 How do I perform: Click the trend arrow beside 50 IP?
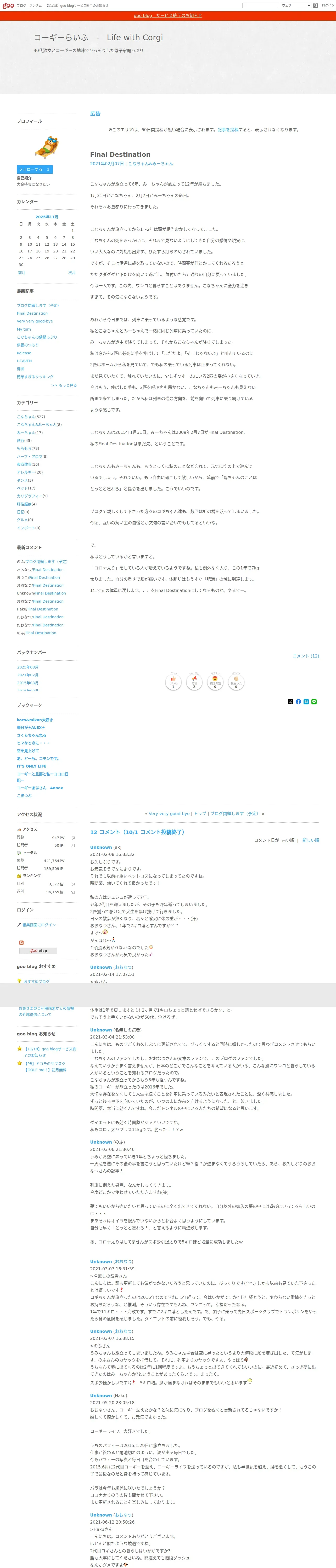point(73,845)
